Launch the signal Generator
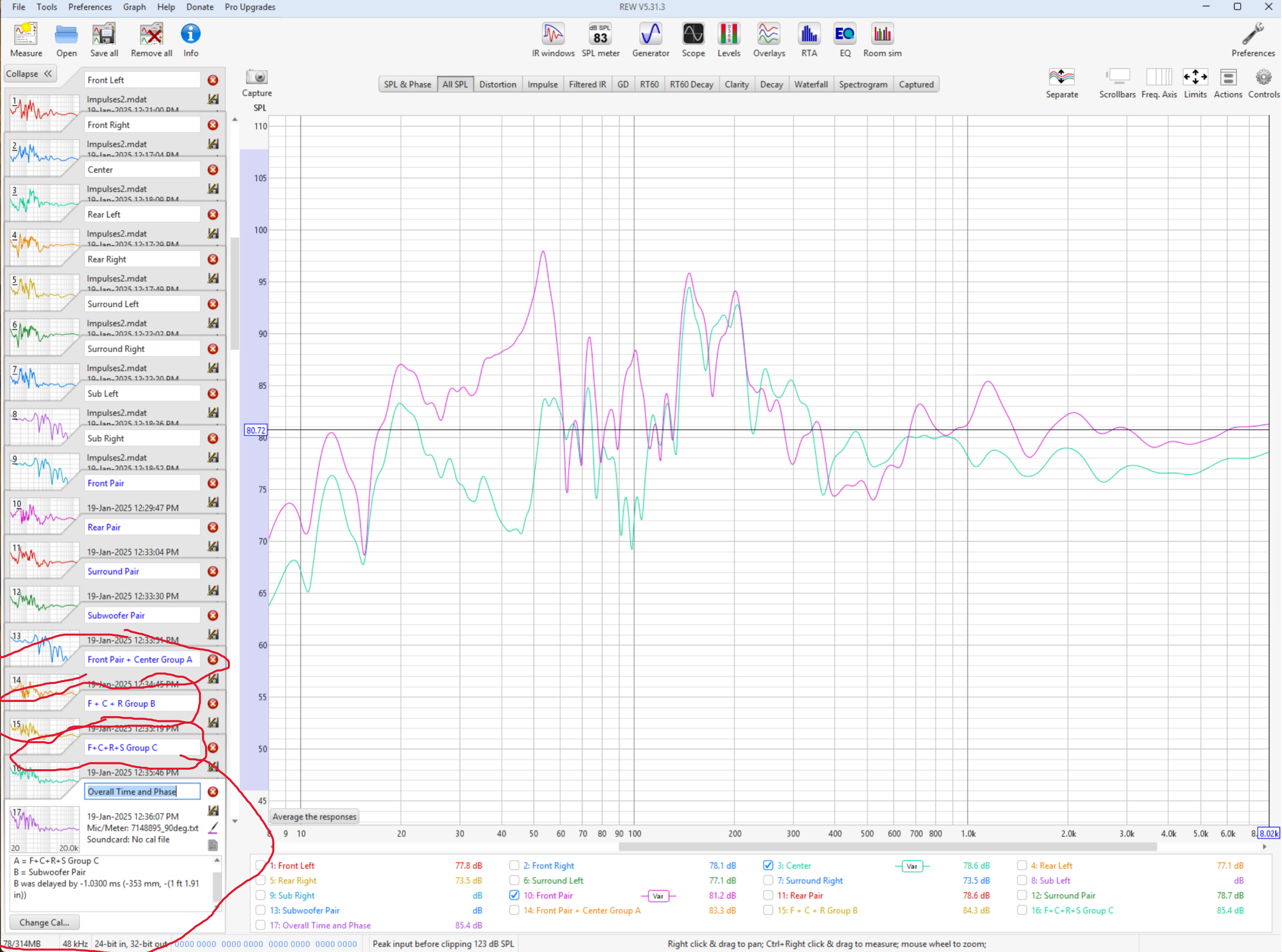The height and width of the screenshot is (952, 1282). click(x=651, y=40)
